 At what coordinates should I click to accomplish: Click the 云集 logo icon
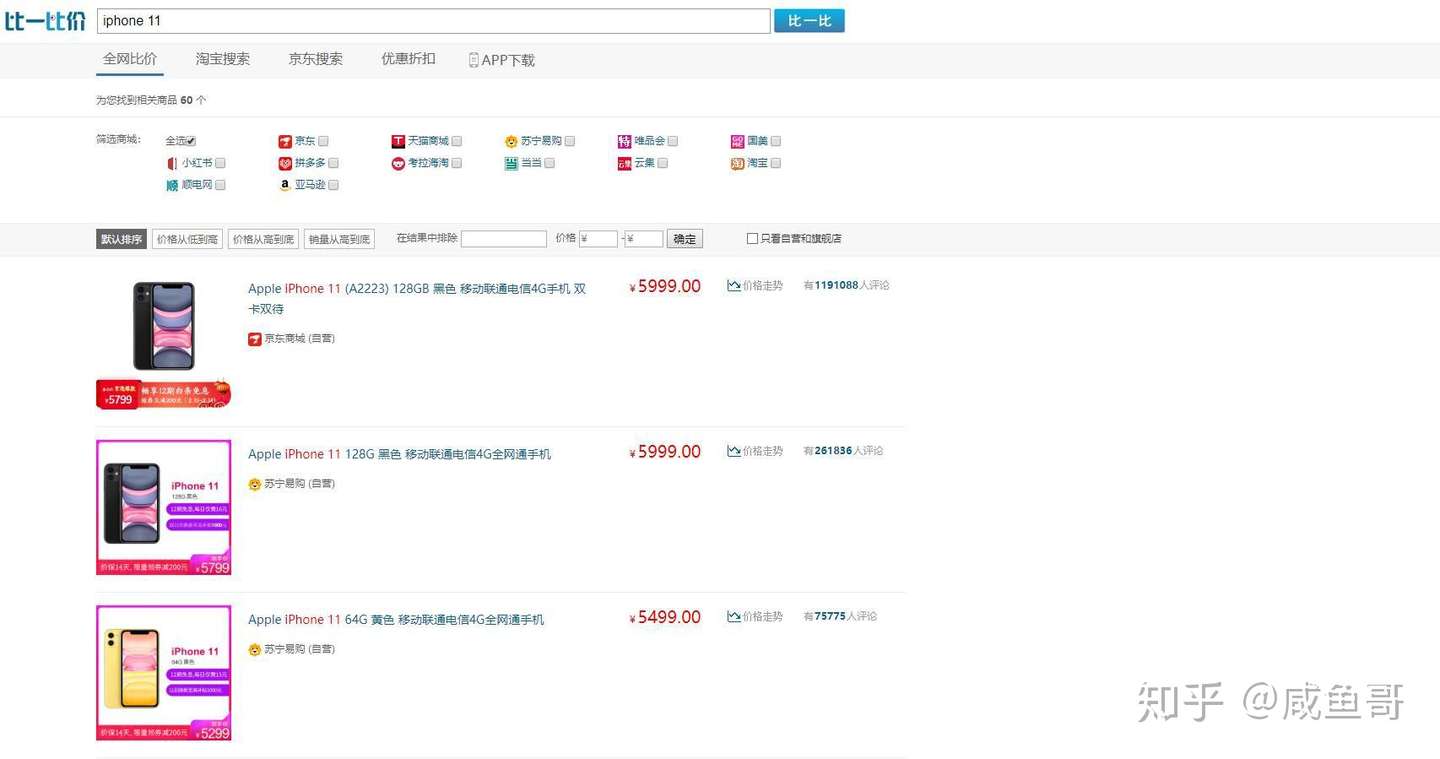click(x=624, y=163)
